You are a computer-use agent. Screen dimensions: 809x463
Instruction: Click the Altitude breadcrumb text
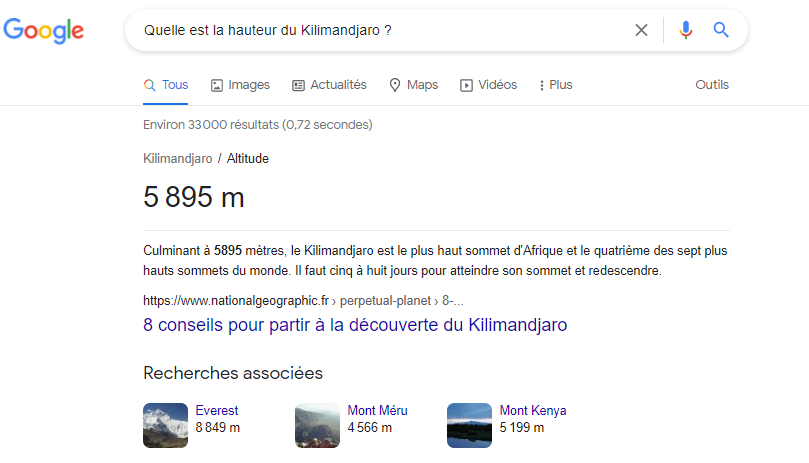[x=248, y=158]
